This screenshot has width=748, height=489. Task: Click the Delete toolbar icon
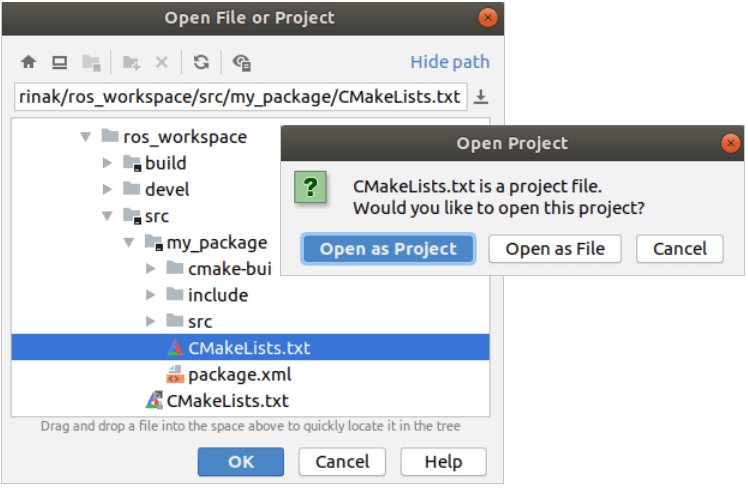click(161, 62)
